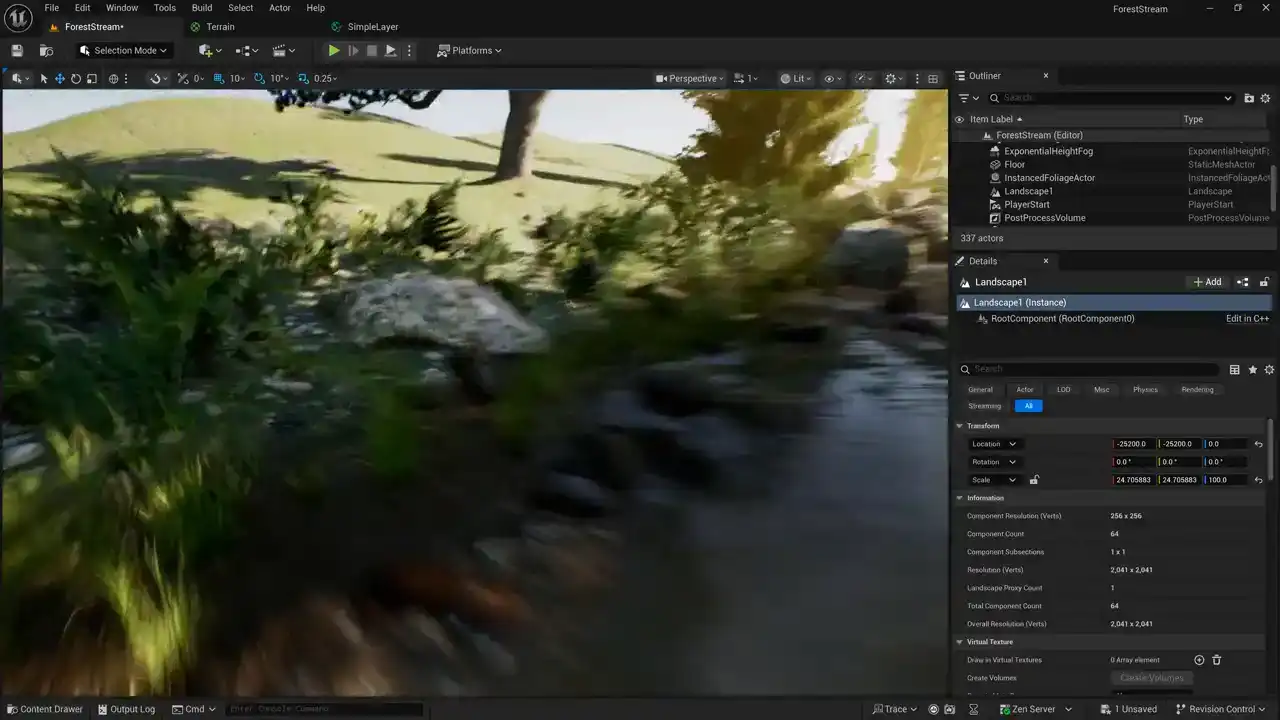Toggle the Landscape1 actor lock icon

pyautogui.click(x=1264, y=282)
